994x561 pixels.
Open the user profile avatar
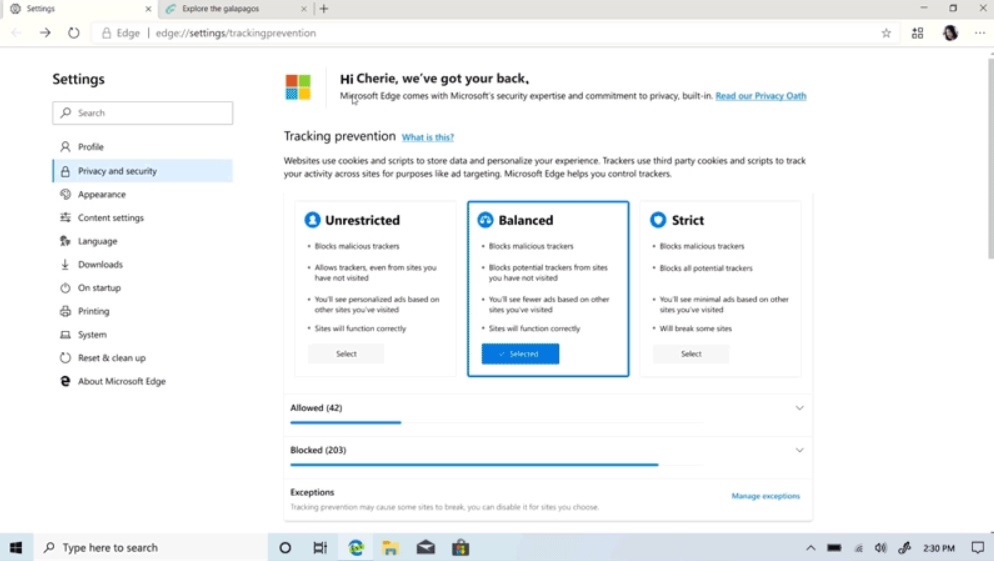[x=950, y=33]
